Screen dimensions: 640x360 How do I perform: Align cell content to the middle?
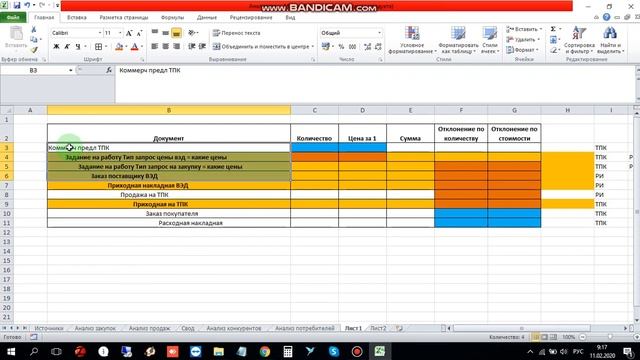point(165,33)
